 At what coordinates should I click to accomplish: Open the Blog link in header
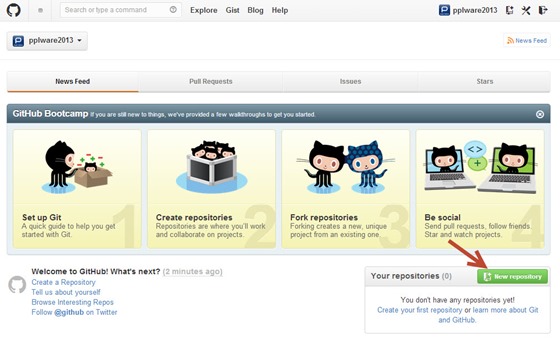(x=255, y=10)
